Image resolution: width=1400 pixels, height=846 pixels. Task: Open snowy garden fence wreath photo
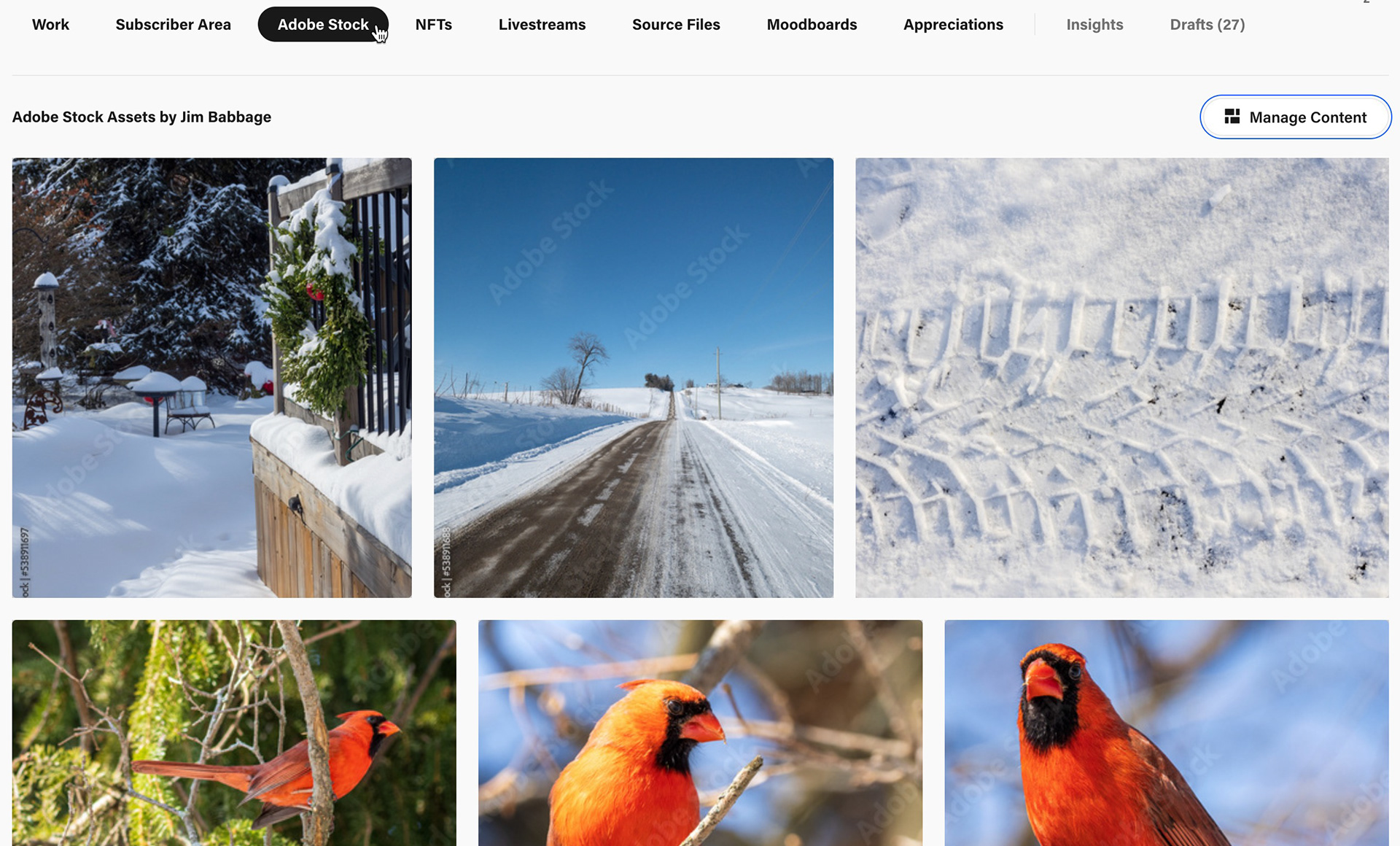click(211, 378)
